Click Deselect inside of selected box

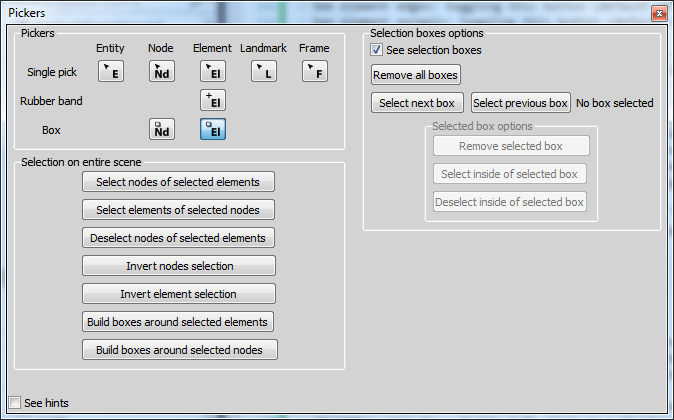click(x=510, y=202)
